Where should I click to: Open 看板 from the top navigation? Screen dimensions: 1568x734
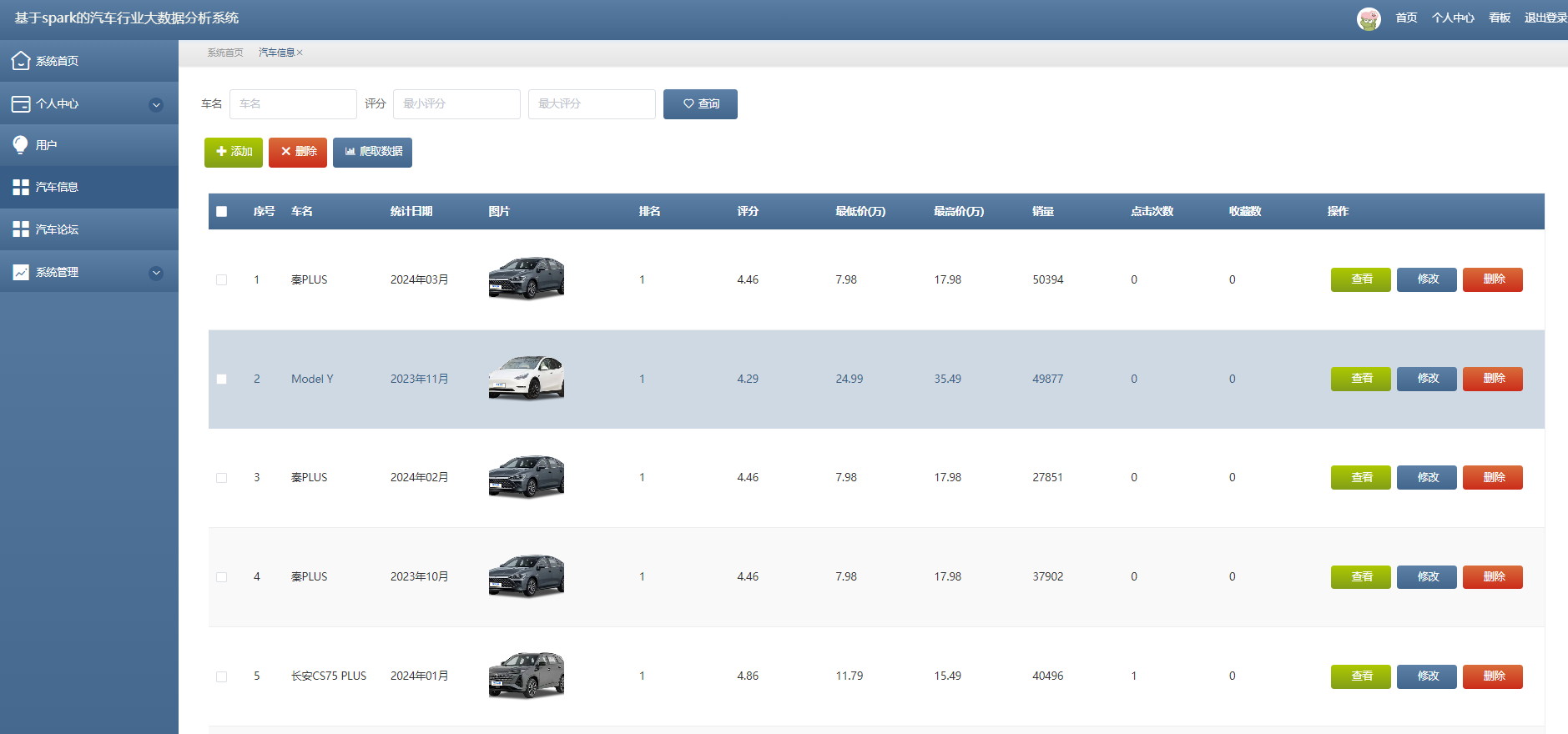click(x=1500, y=18)
